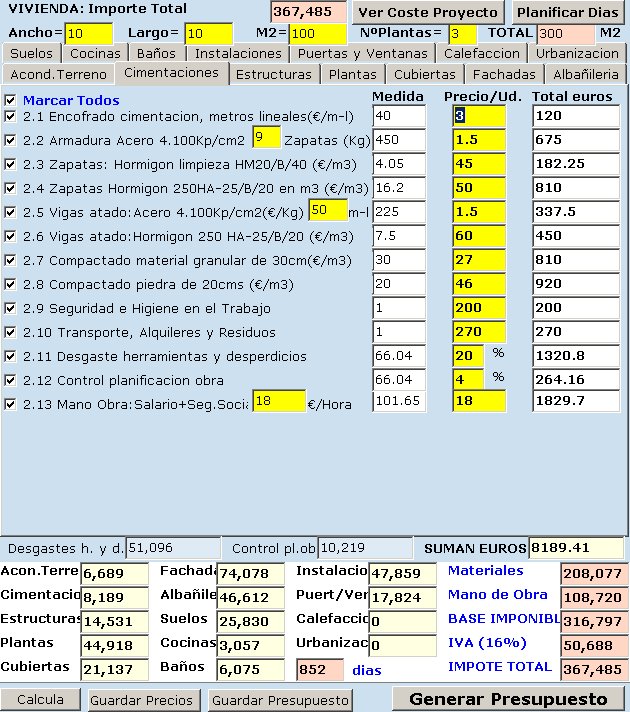Click precio field for 2.7 Compactado granular
This screenshot has width=630, height=712.
tap(479, 260)
